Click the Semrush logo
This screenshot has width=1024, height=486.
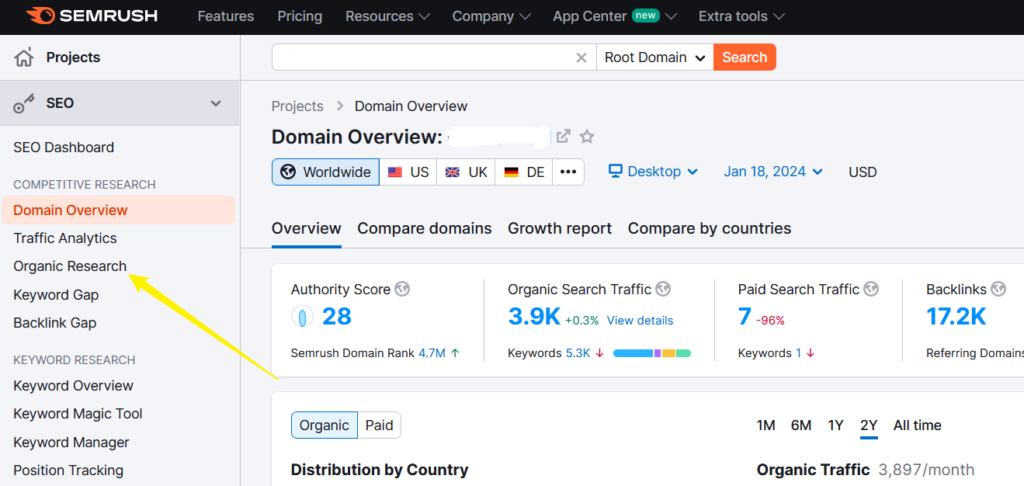point(91,16)
